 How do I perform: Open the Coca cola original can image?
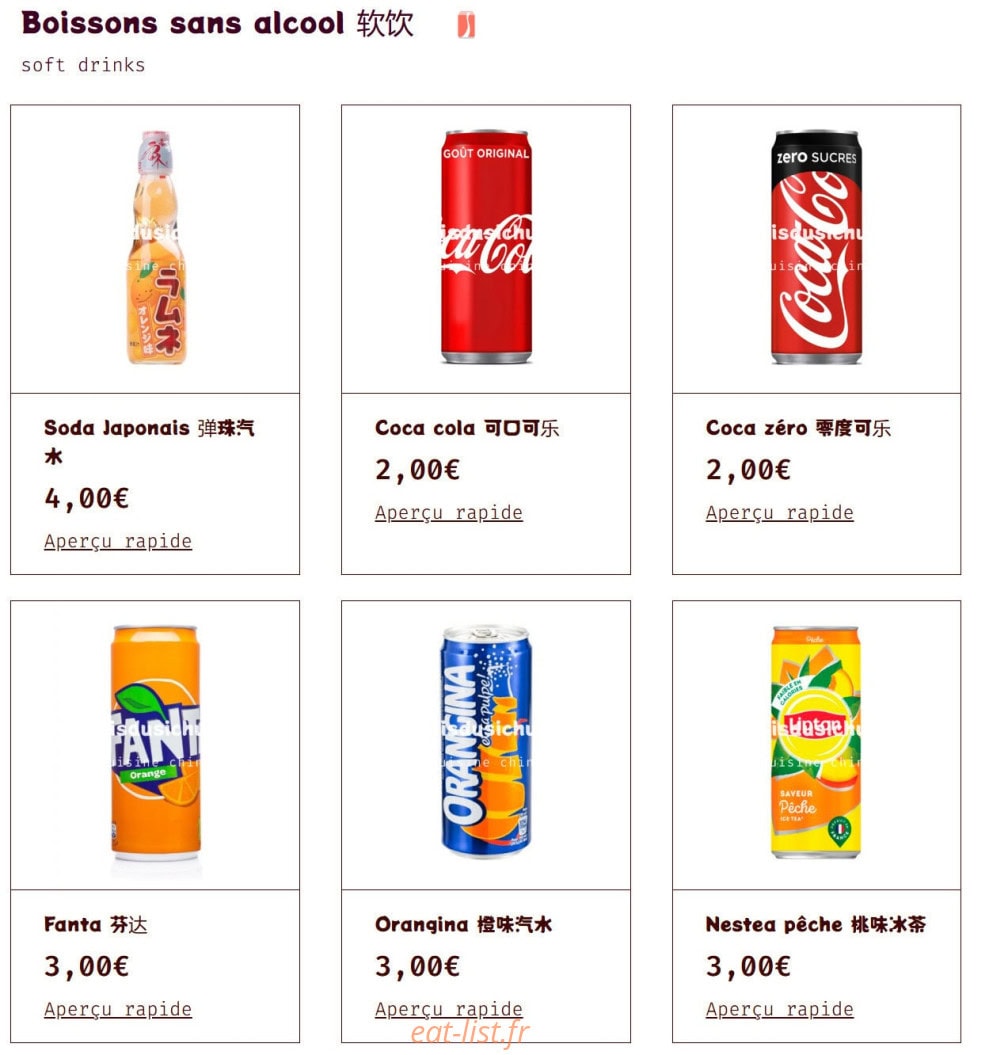coord(486,248)
